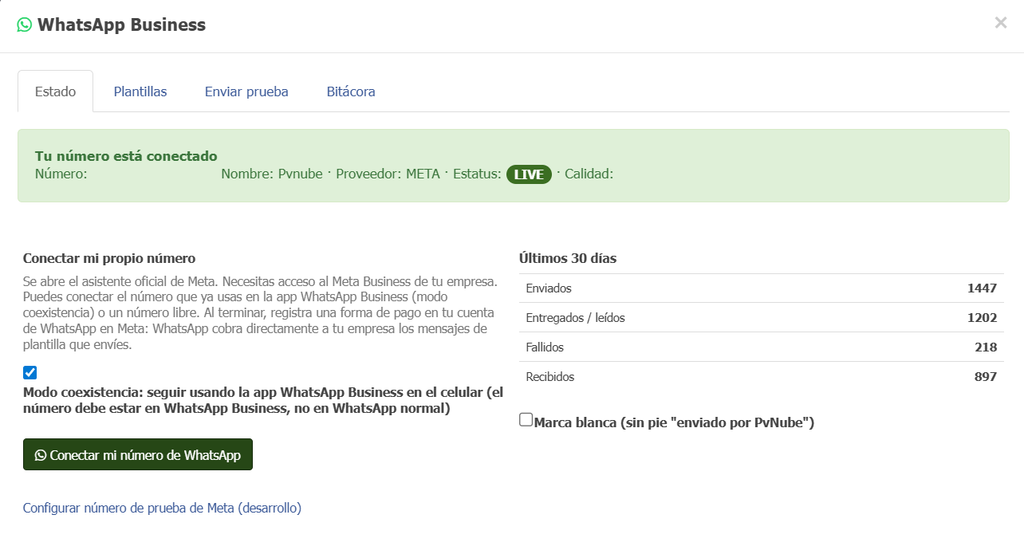Click the 'Conectar mi propio número' heading
The image size is (1024, 553).
pos(109,258)
